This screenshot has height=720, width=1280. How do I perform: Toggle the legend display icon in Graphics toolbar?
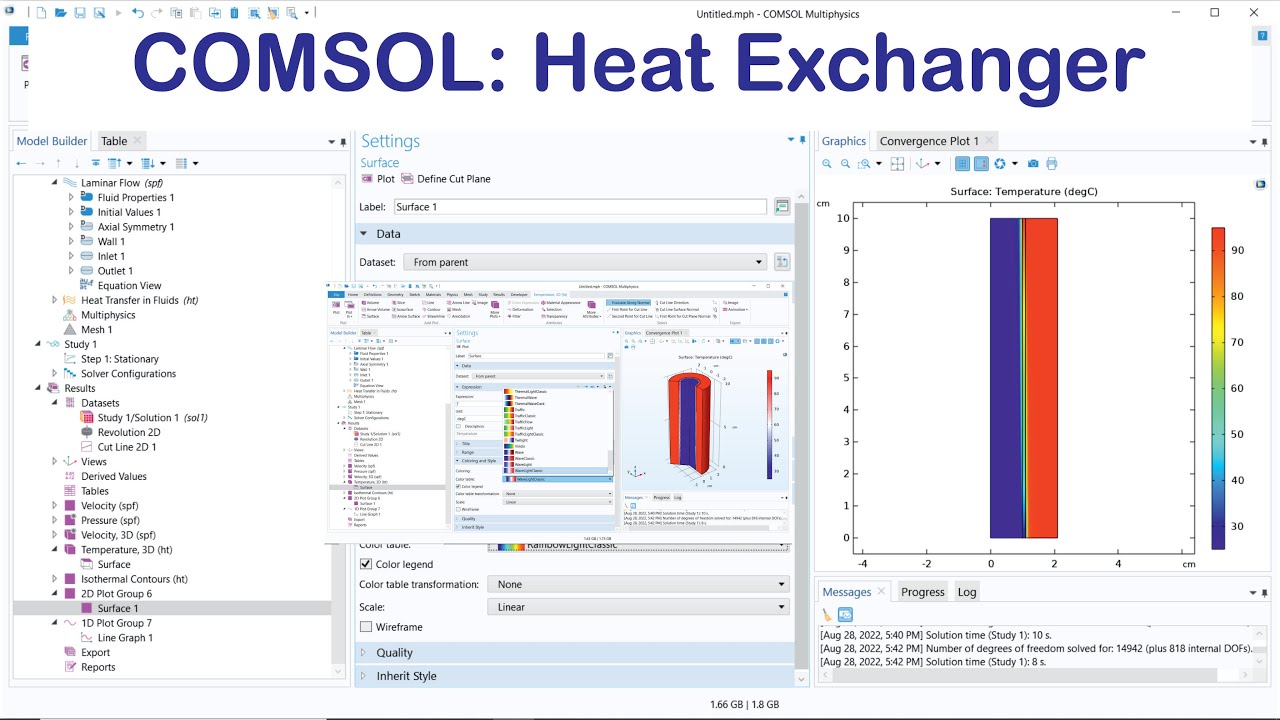[982, 164]
